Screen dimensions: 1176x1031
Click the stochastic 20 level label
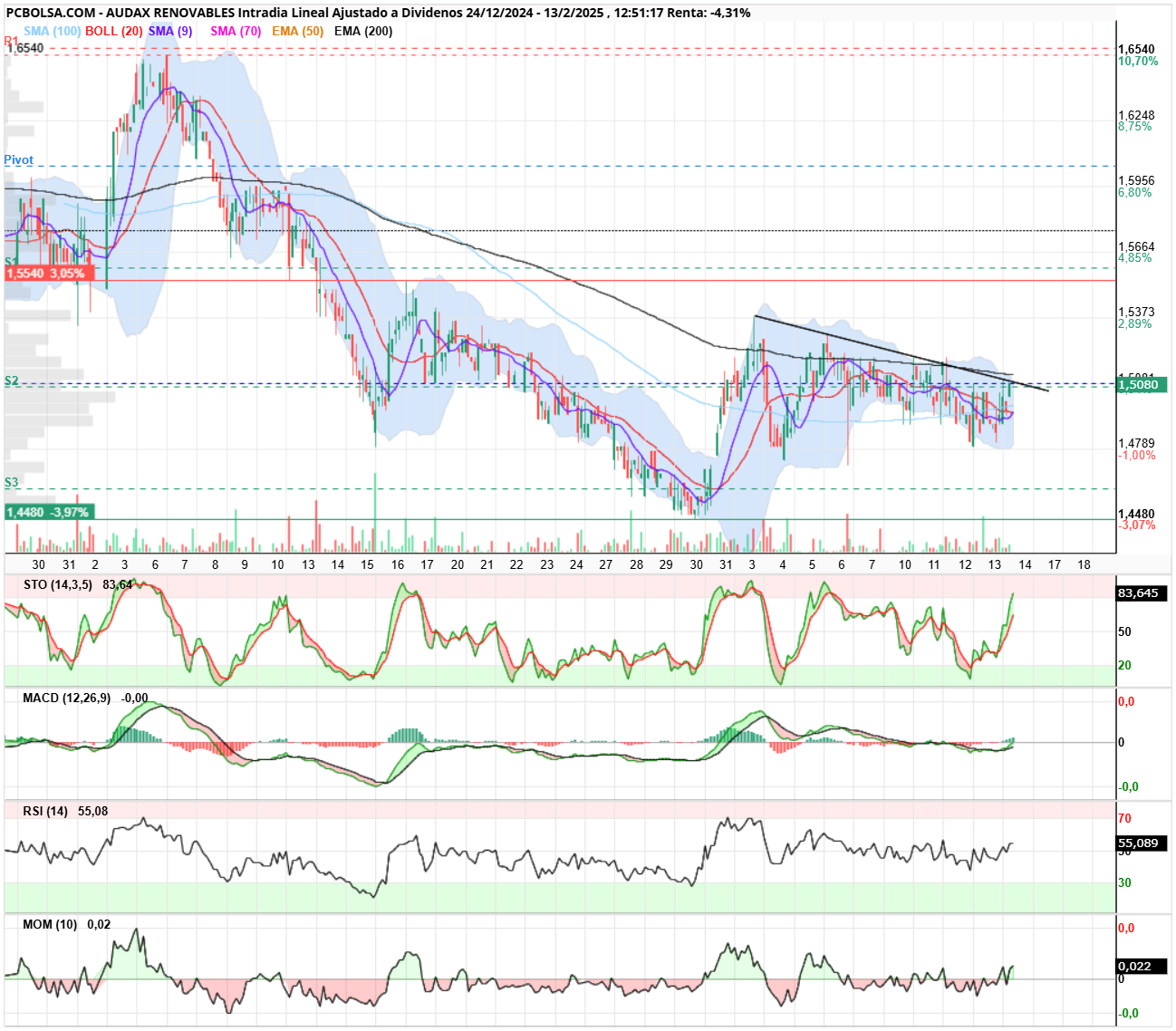tap(1124, 665)
